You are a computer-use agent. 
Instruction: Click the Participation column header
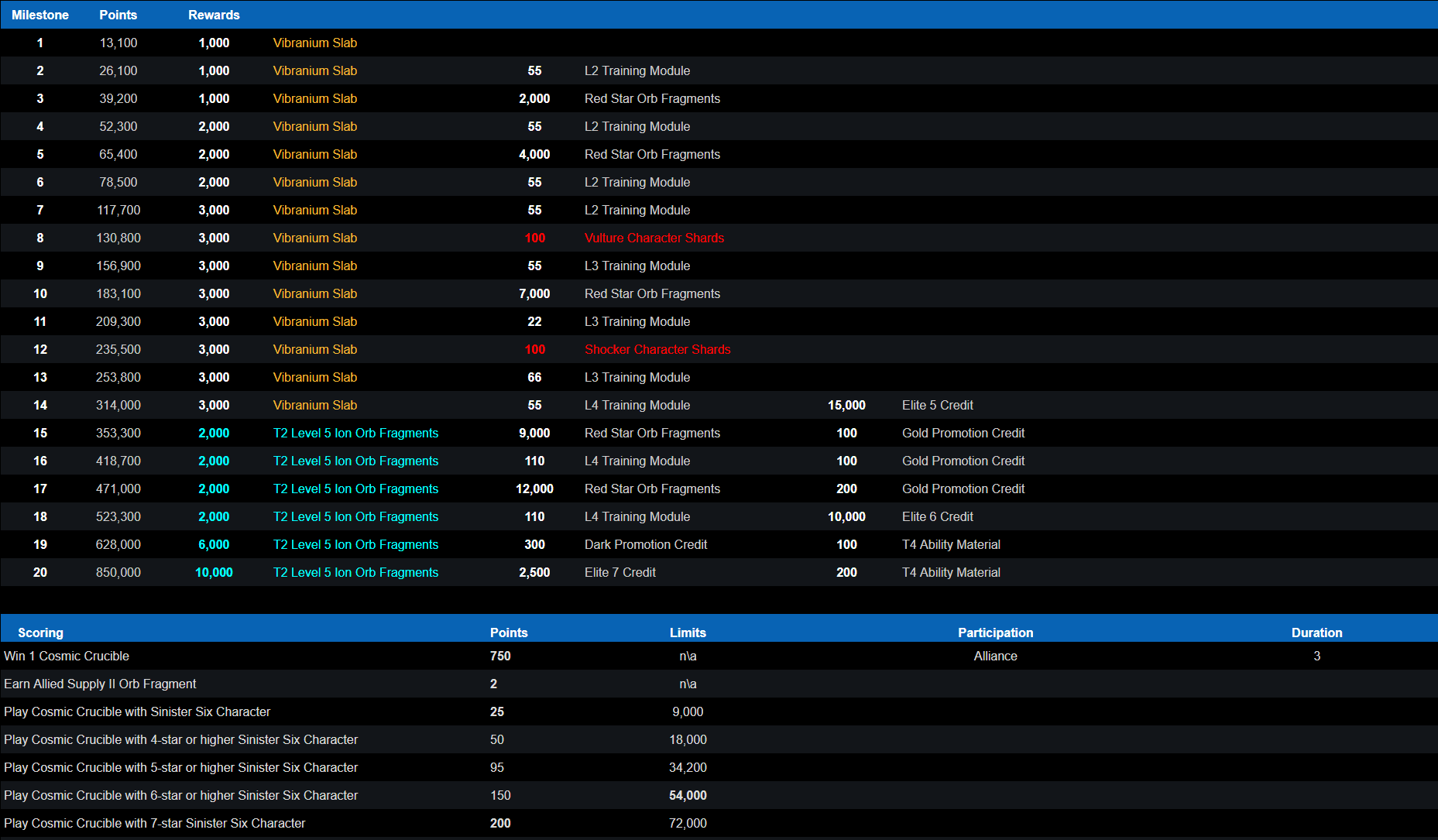(995, 633)
